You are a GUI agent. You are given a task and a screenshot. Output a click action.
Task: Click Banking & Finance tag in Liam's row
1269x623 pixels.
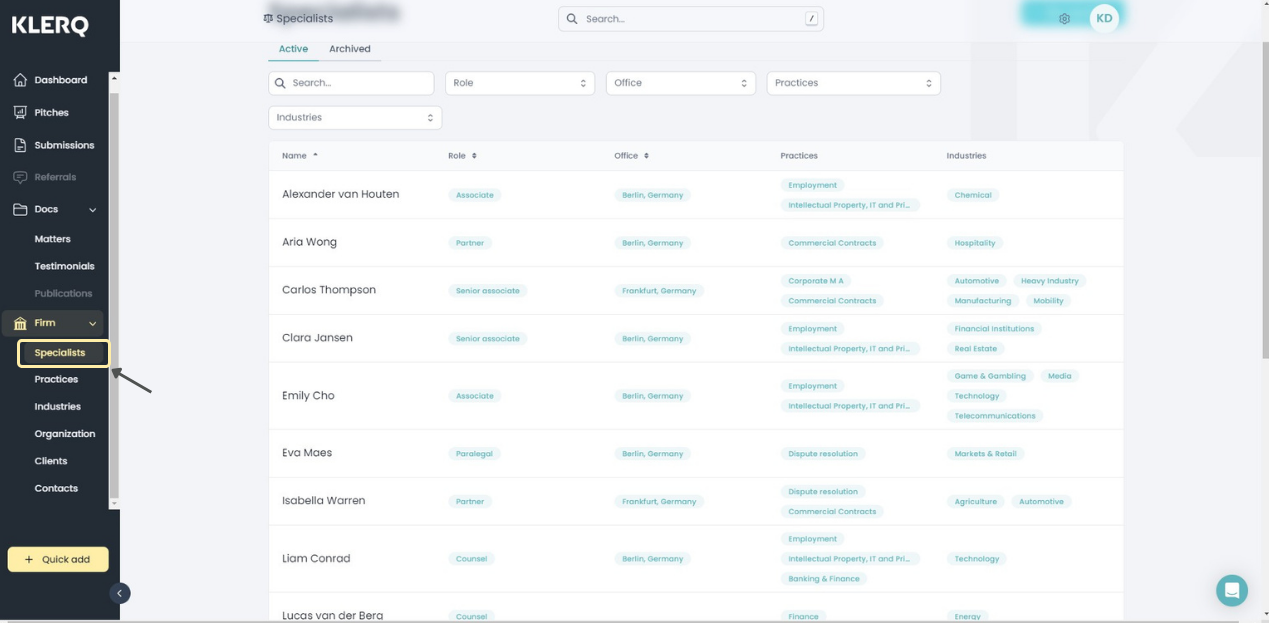tap(824, 578)
